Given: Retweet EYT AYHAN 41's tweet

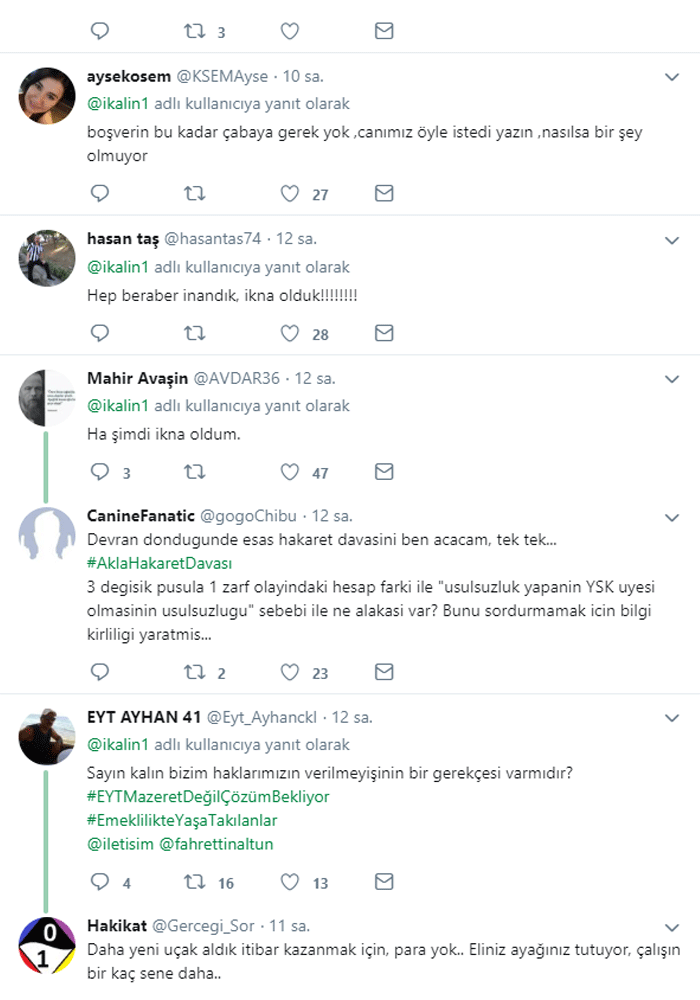Looking at the screenshot, I should click(195, 882).
